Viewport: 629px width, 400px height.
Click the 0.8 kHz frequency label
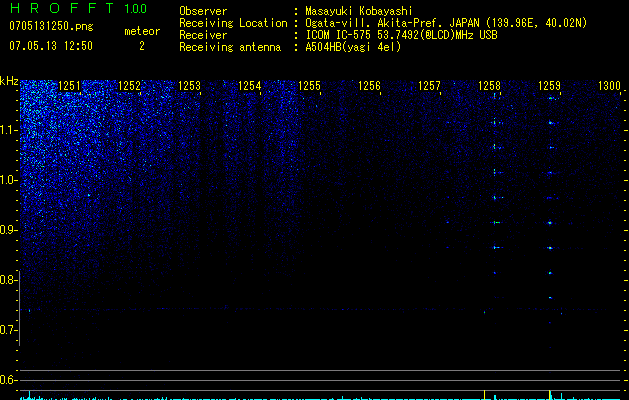[9, 280]
